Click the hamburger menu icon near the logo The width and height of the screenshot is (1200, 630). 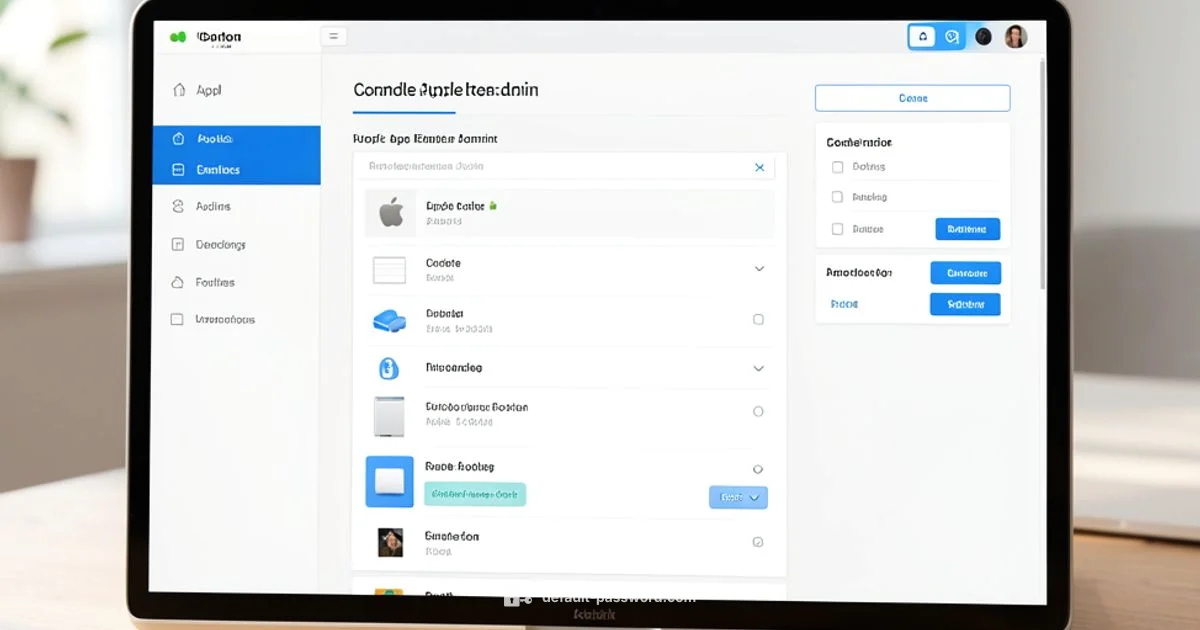tap(334, 35)
